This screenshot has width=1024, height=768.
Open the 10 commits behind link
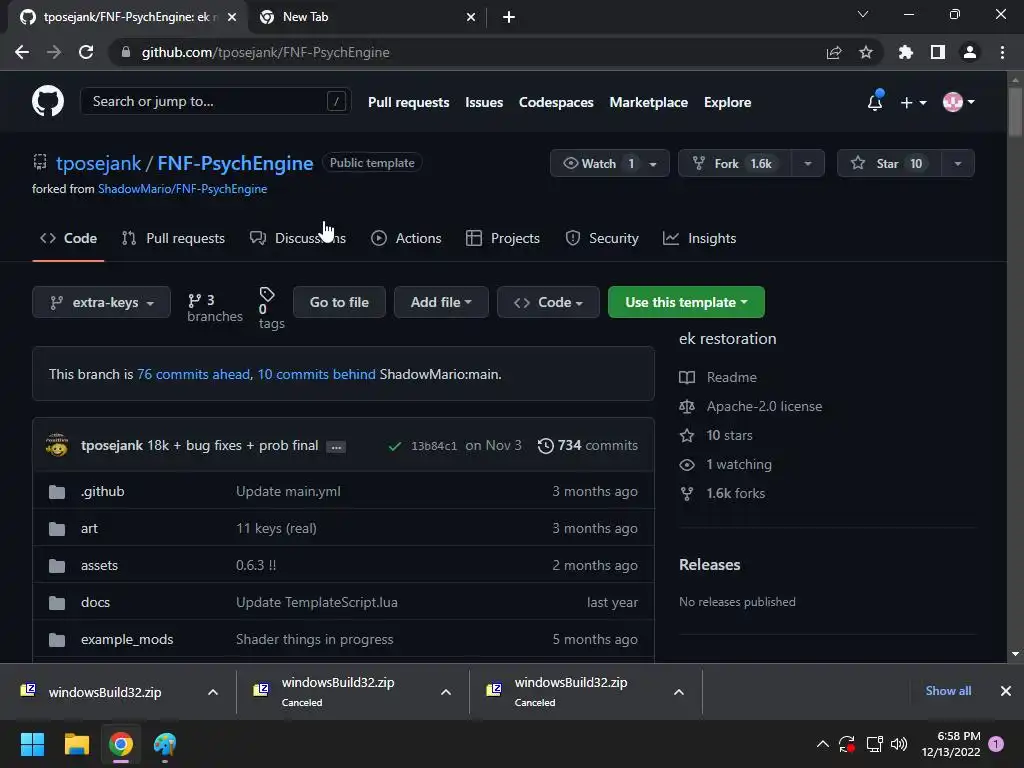tap(316, 374)
